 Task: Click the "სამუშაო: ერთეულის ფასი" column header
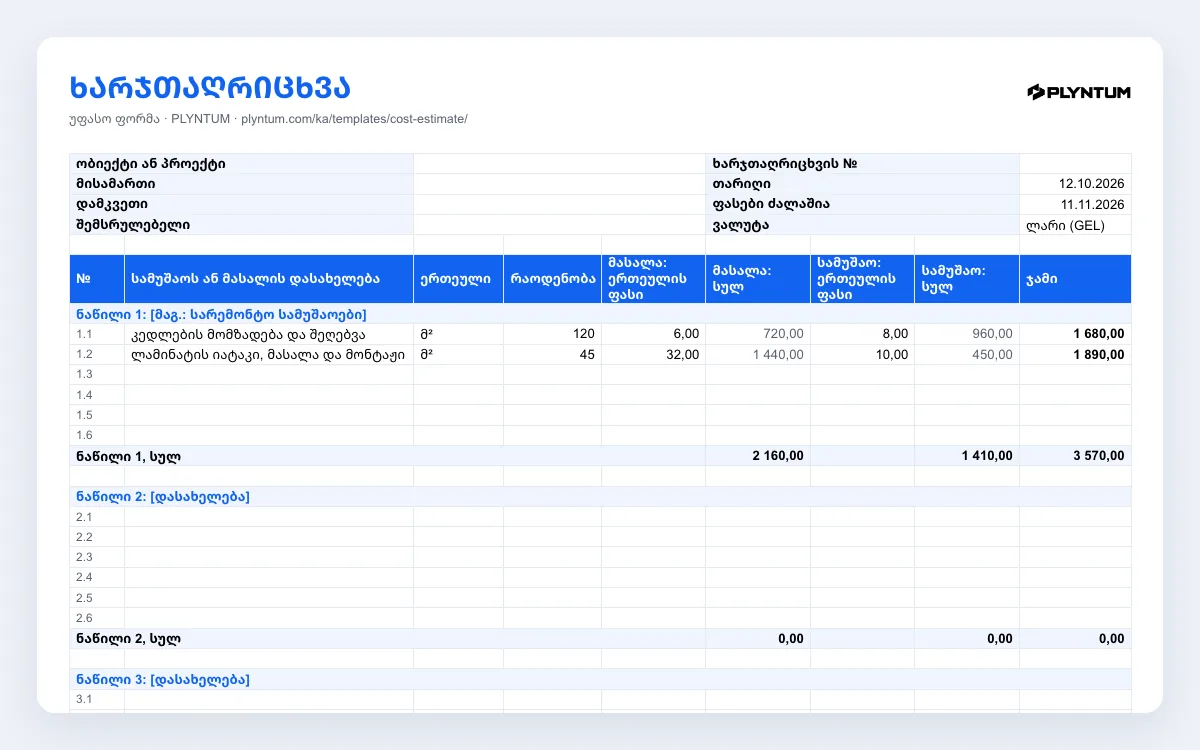point(862,279)
